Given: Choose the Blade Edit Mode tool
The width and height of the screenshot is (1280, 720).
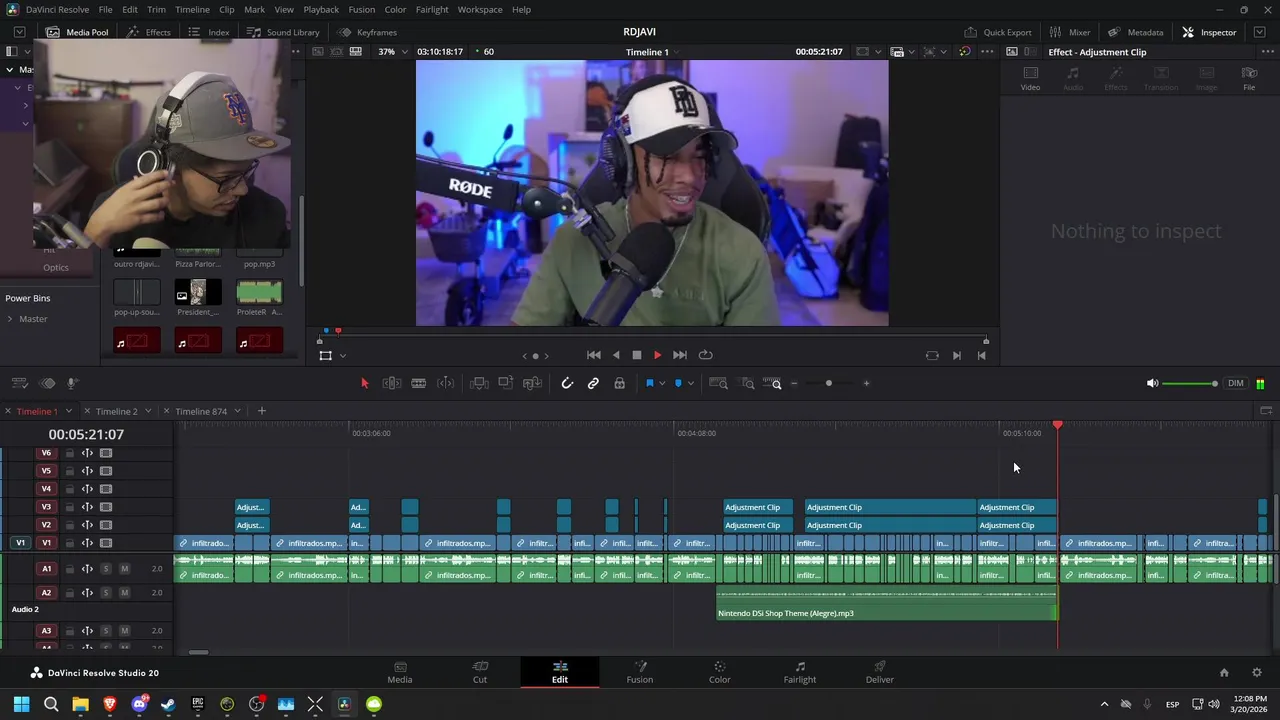Looking at the screenshot, I should pos(419,383).
